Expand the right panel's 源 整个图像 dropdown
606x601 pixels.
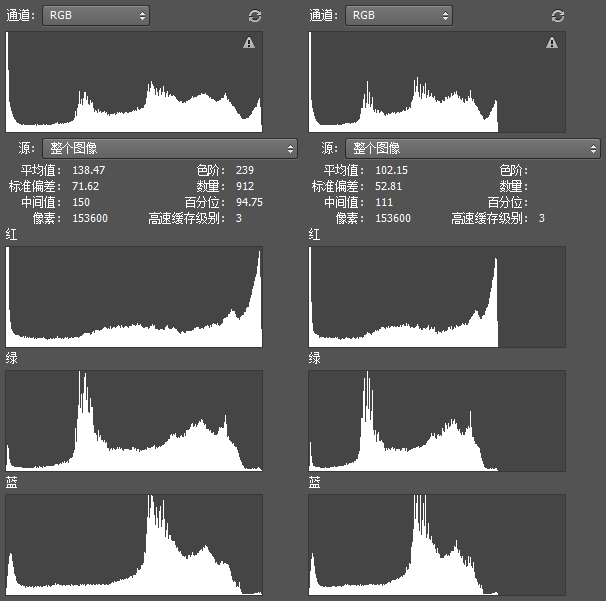pos(472,148)
